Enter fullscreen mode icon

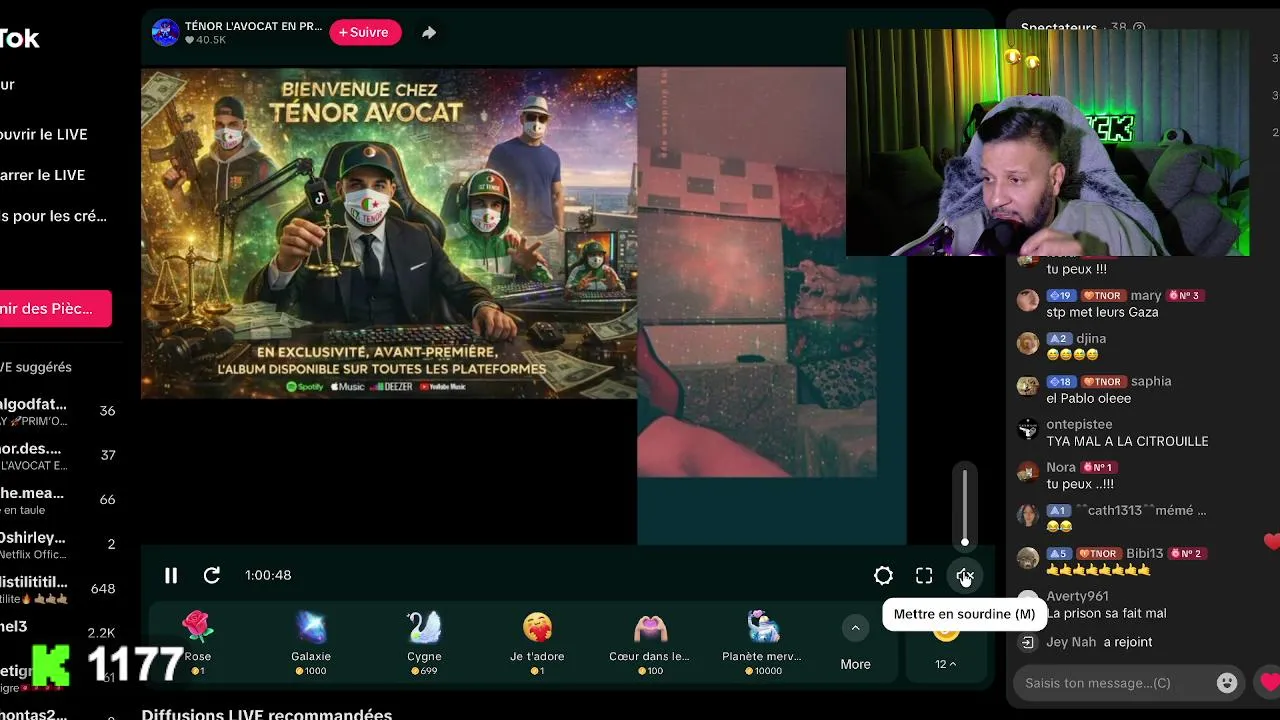(924, 575)
